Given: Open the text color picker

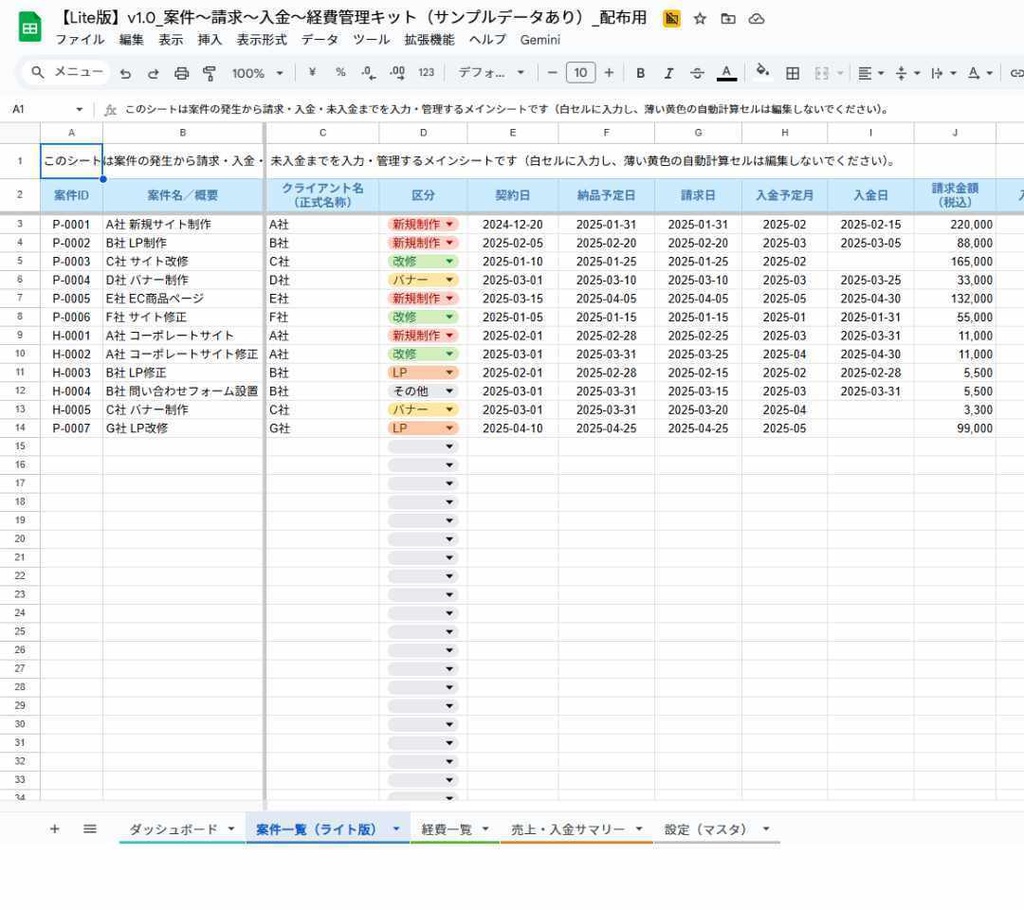Looking at the screenshot, I should pyautogui.click(x=727, y=72).
